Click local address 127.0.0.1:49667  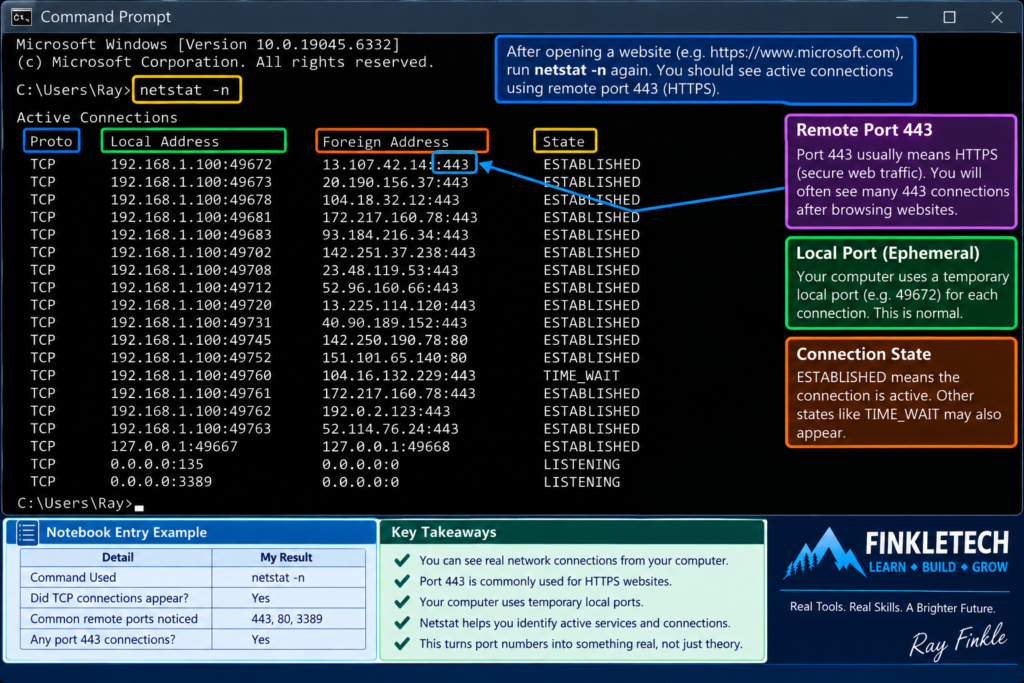174,447
